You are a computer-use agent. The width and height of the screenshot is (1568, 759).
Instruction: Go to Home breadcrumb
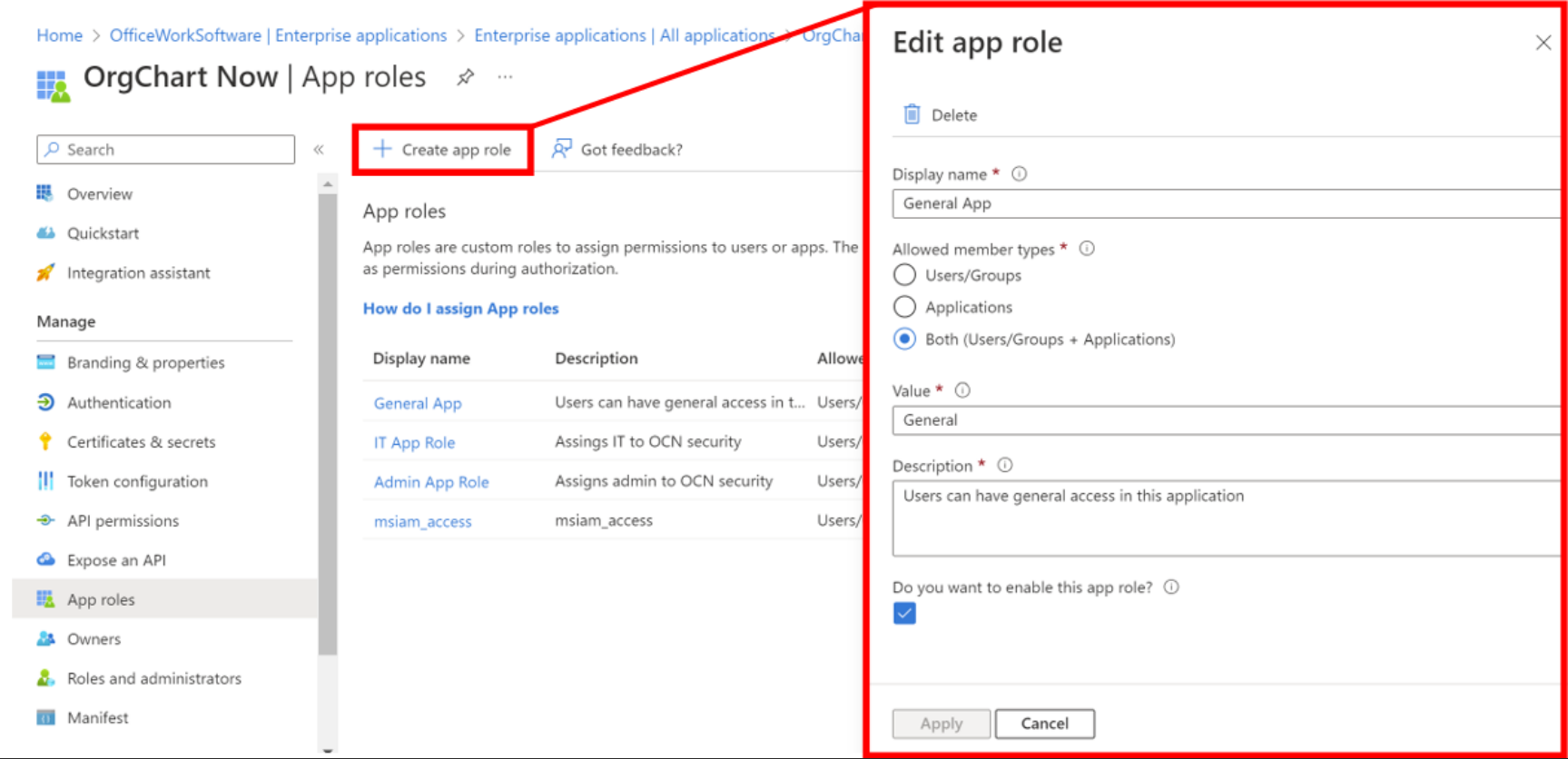pyautogui.click(x=59, y=35)
